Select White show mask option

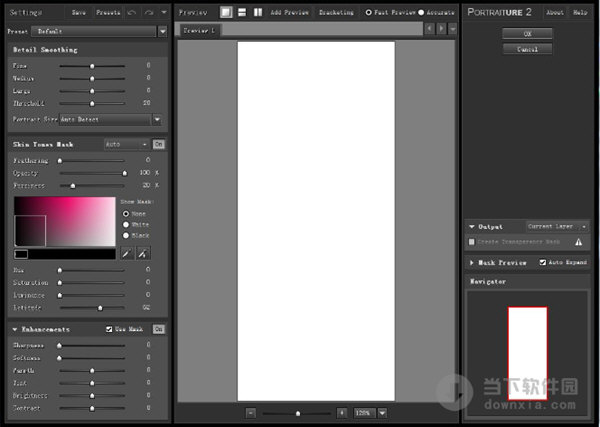tap(126, 224)
